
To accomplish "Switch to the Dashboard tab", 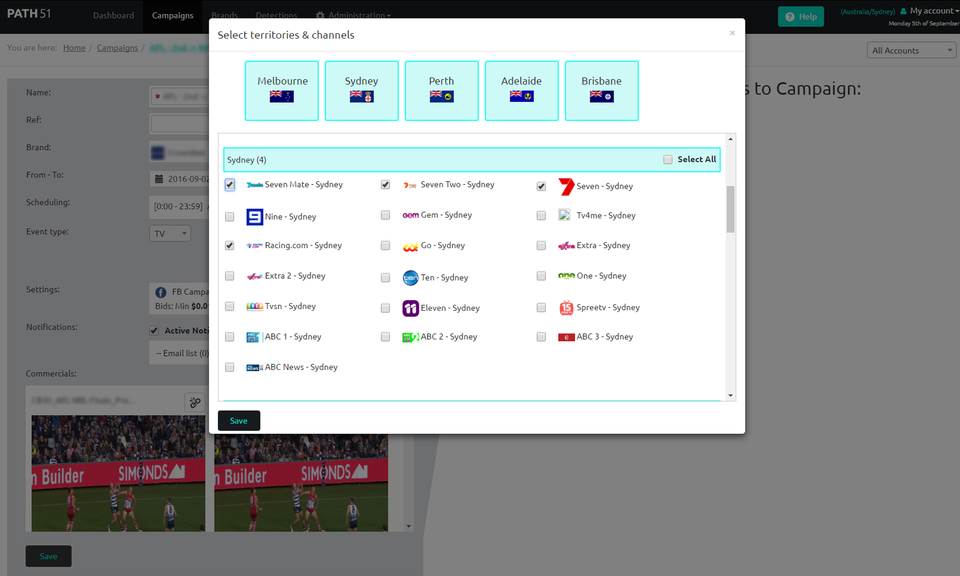I will pos(113,15).
